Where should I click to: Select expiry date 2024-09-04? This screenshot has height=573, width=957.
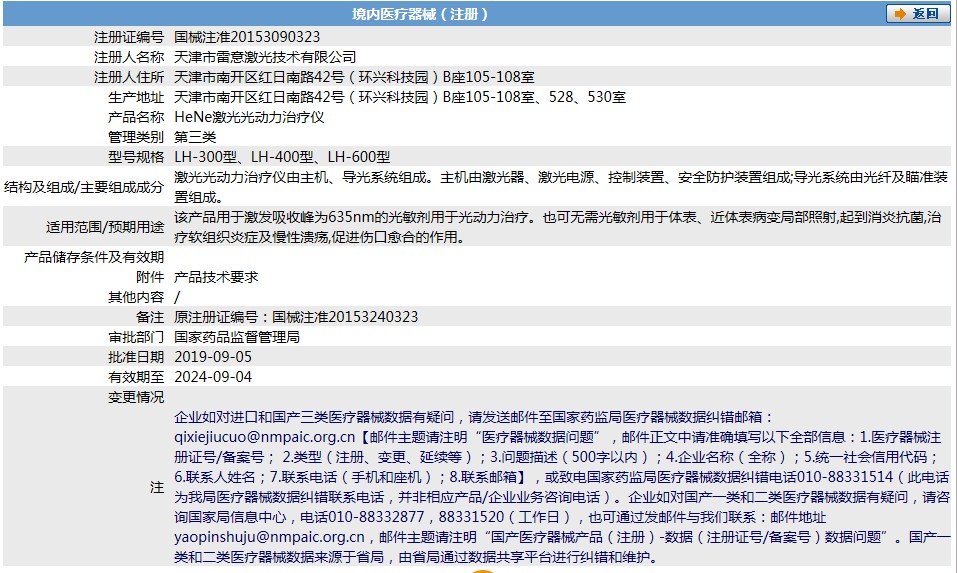coord(213,377)
